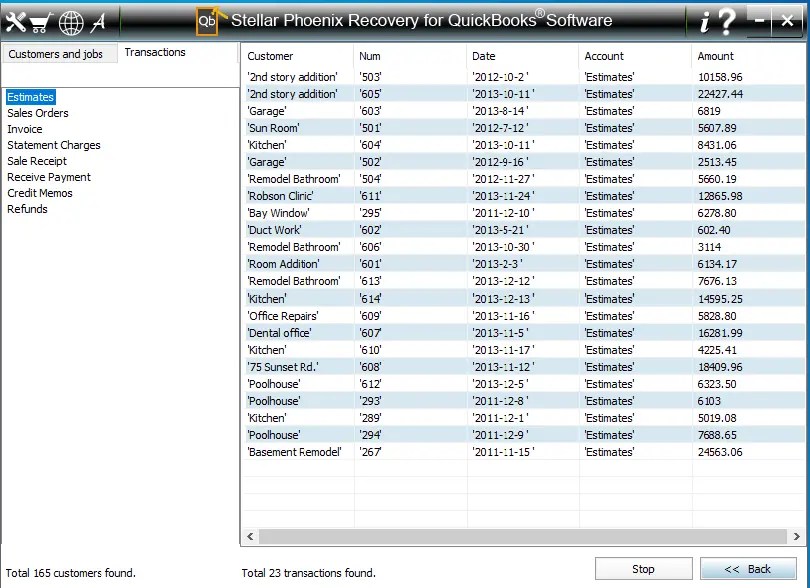
Task: Switch to the Customers and jobs tab
Action: pyautogui.click(x=59, y=54)
